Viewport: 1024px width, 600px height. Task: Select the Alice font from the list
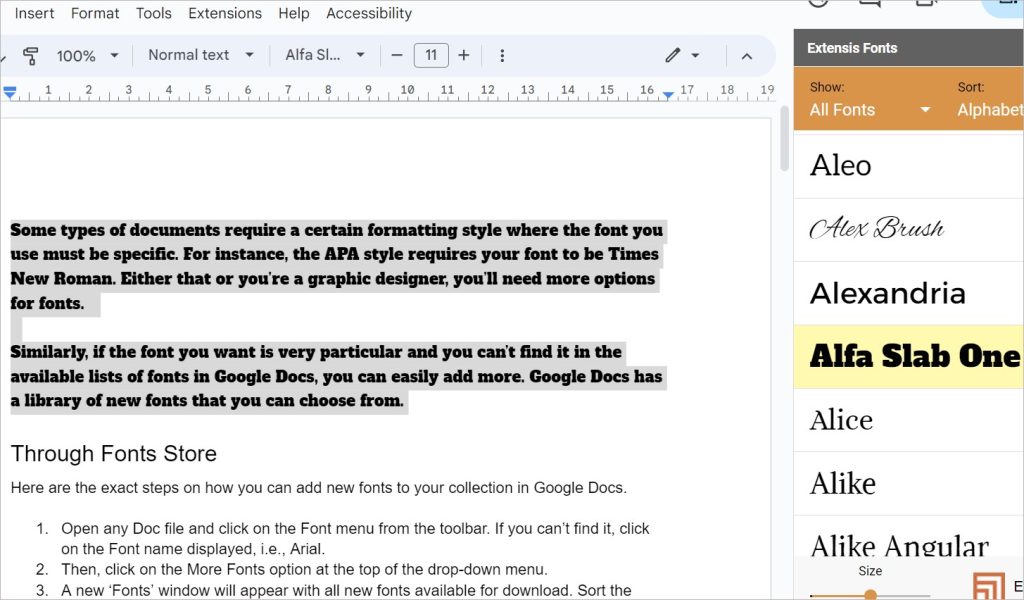tap(841, 420)
